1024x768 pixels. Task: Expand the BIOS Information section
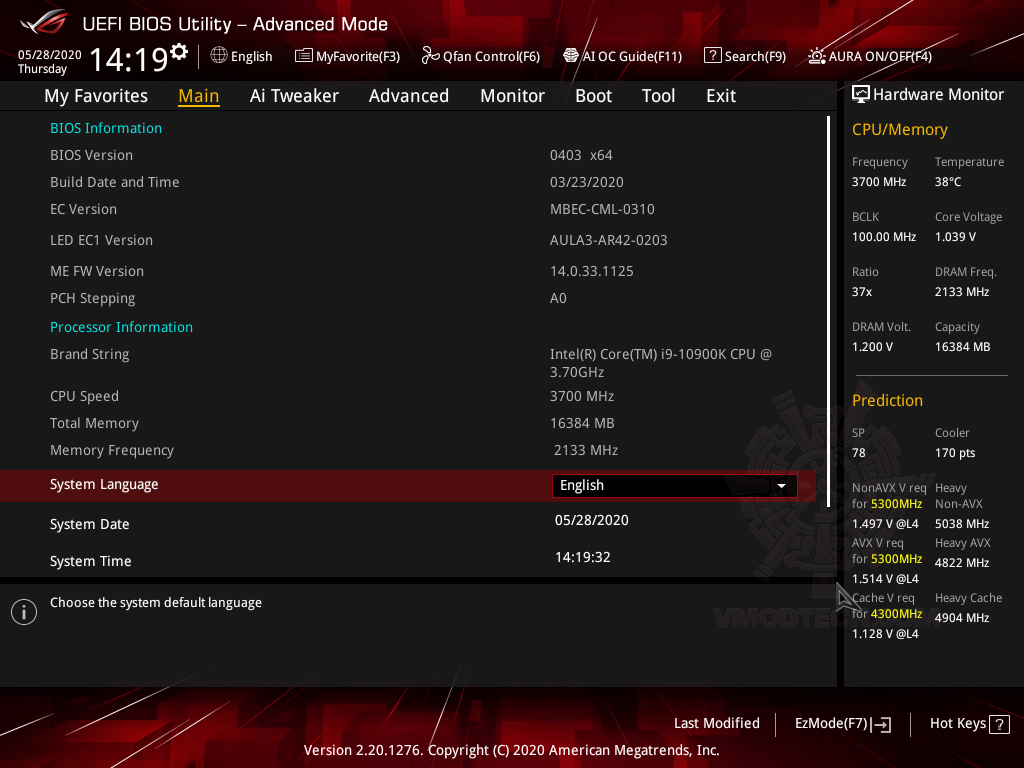click(x=105, y=128)
